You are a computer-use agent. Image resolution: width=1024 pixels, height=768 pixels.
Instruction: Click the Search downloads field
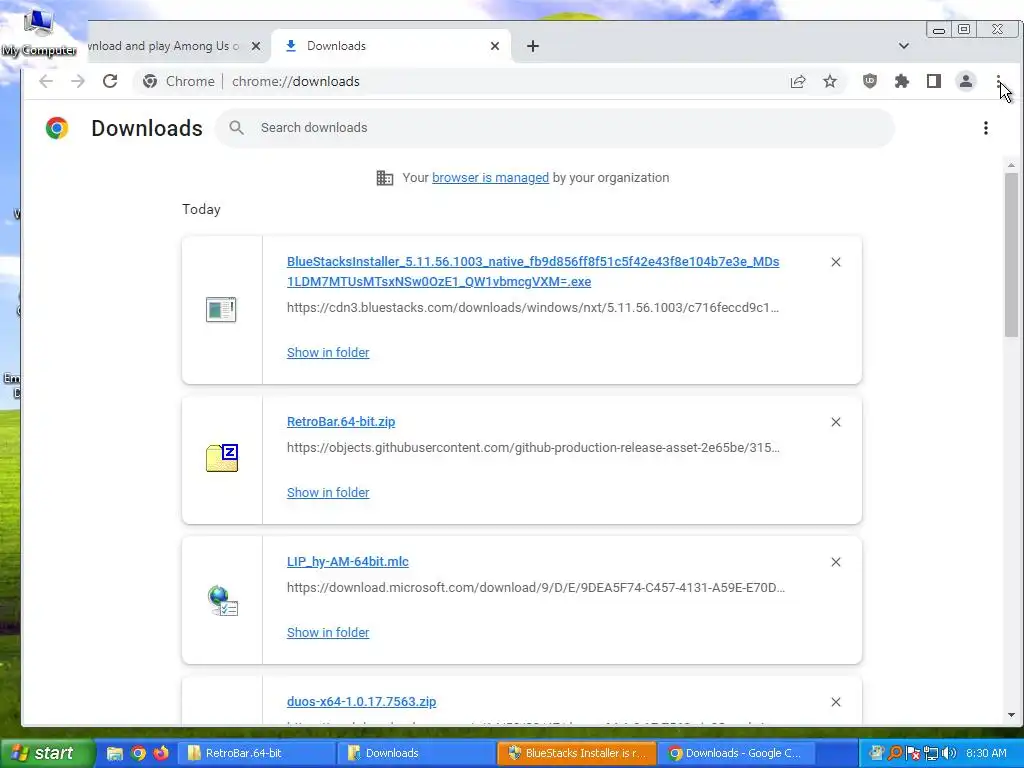(x=555, y=128)
